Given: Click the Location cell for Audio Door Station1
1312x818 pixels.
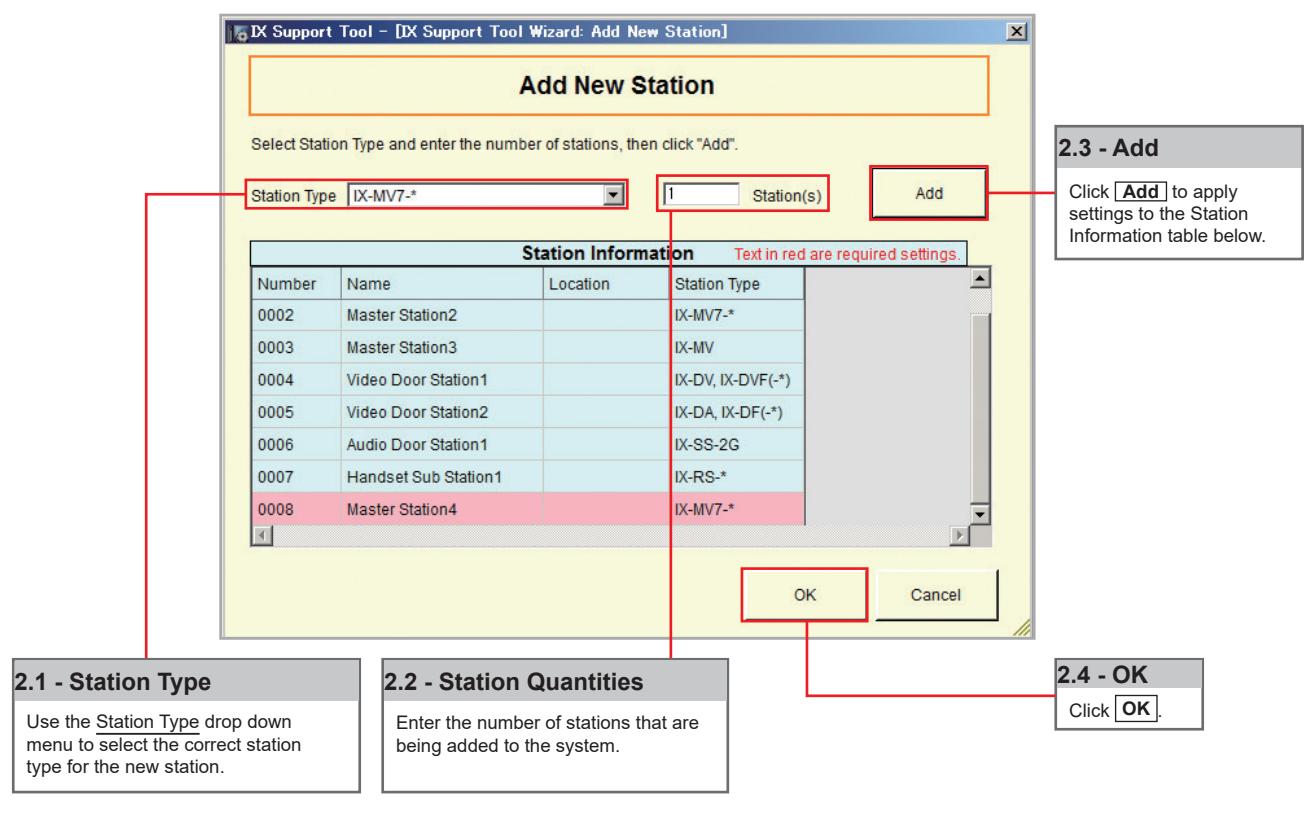Looking at the screenshot, I should [x=607, y=444].
